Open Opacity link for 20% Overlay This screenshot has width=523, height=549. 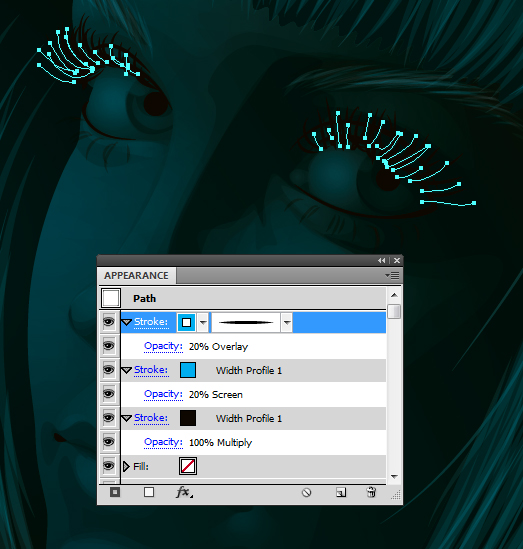coord(163,347)
